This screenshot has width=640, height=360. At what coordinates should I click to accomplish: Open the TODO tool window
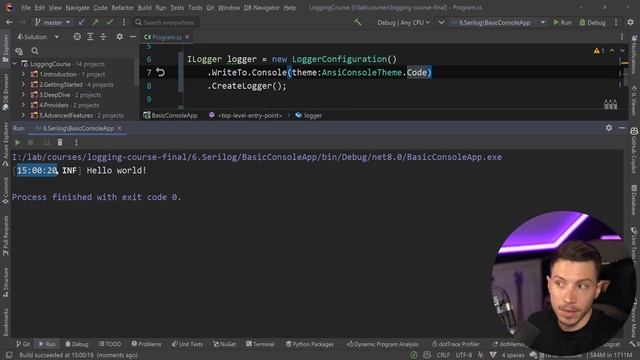pyautogui.click(x=110, y=344)
